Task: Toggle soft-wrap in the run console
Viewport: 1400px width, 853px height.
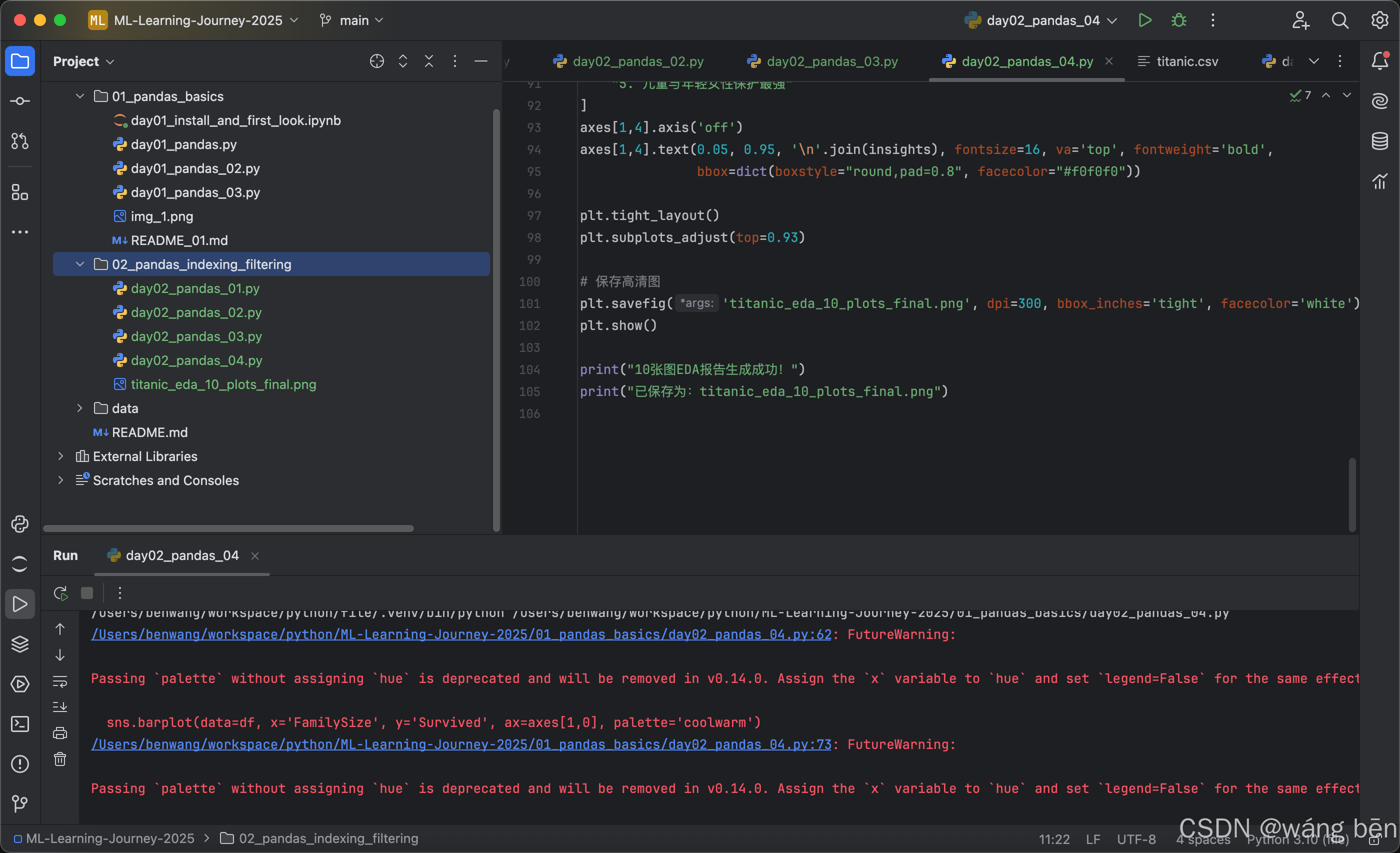Action: (59, 681)
